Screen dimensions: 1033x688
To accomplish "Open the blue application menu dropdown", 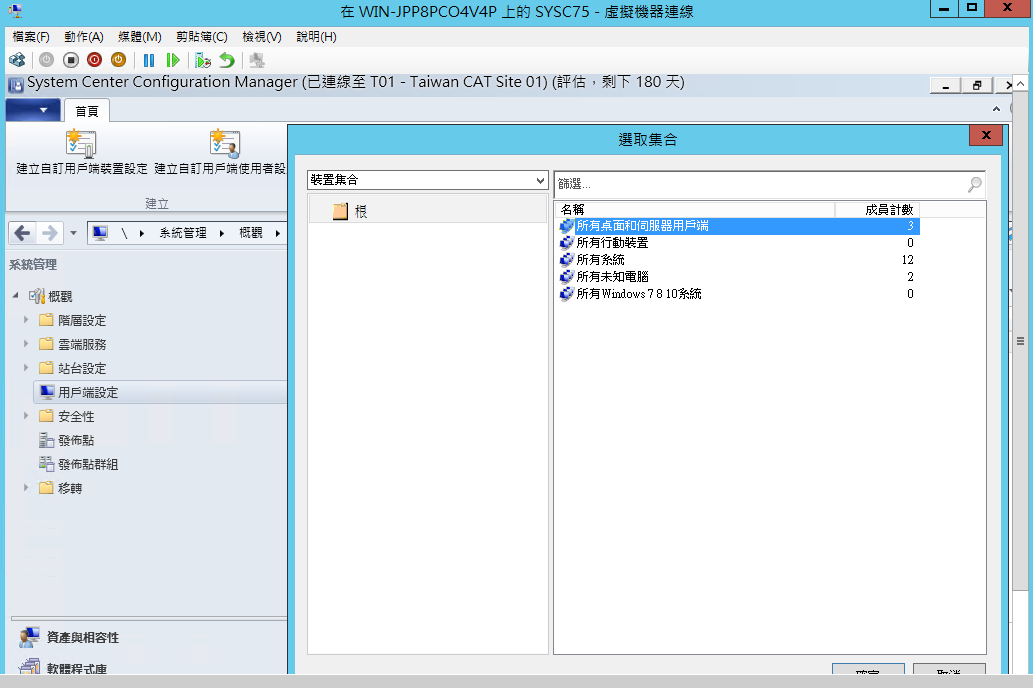I will (33, 110).
